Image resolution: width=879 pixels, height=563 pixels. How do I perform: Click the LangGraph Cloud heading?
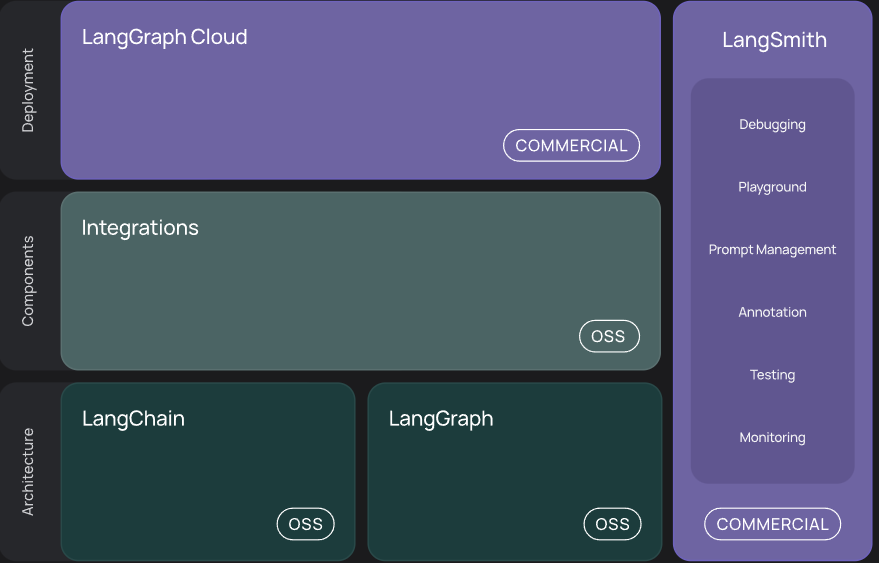click(164, 38)
